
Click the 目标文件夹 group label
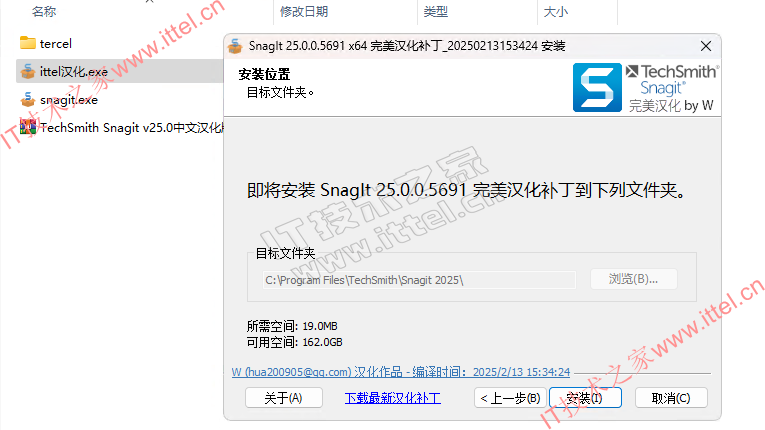(285, 253)
